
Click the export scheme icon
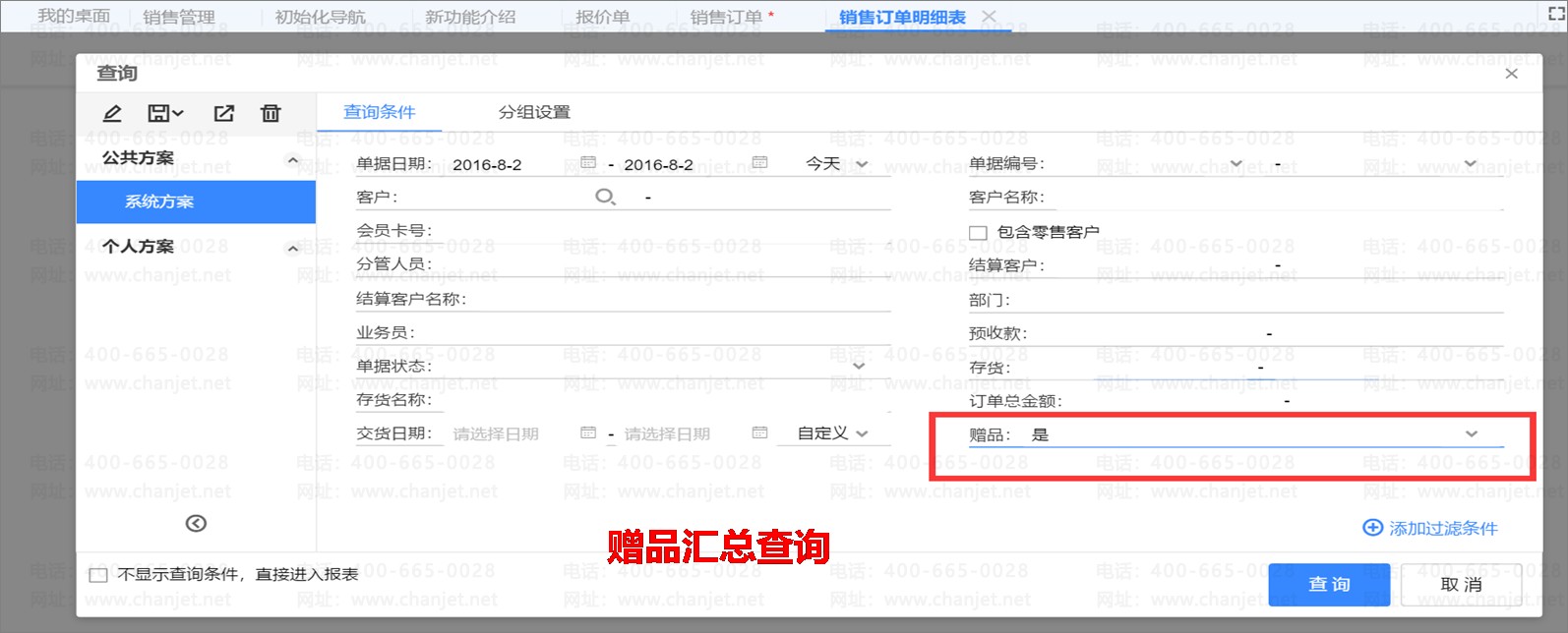click(224, 113)
